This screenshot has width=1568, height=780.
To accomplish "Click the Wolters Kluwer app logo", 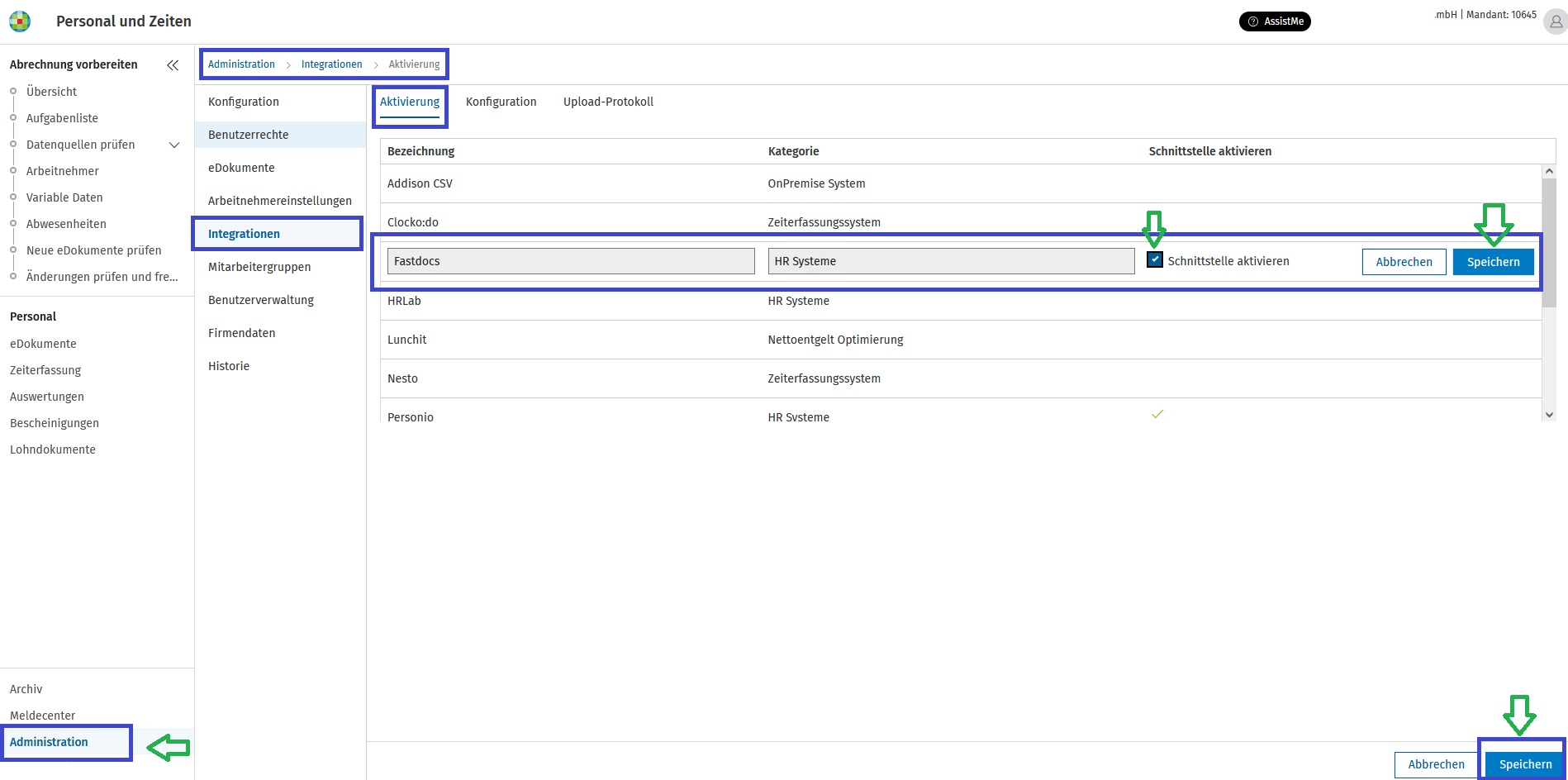I will point(20,21).
